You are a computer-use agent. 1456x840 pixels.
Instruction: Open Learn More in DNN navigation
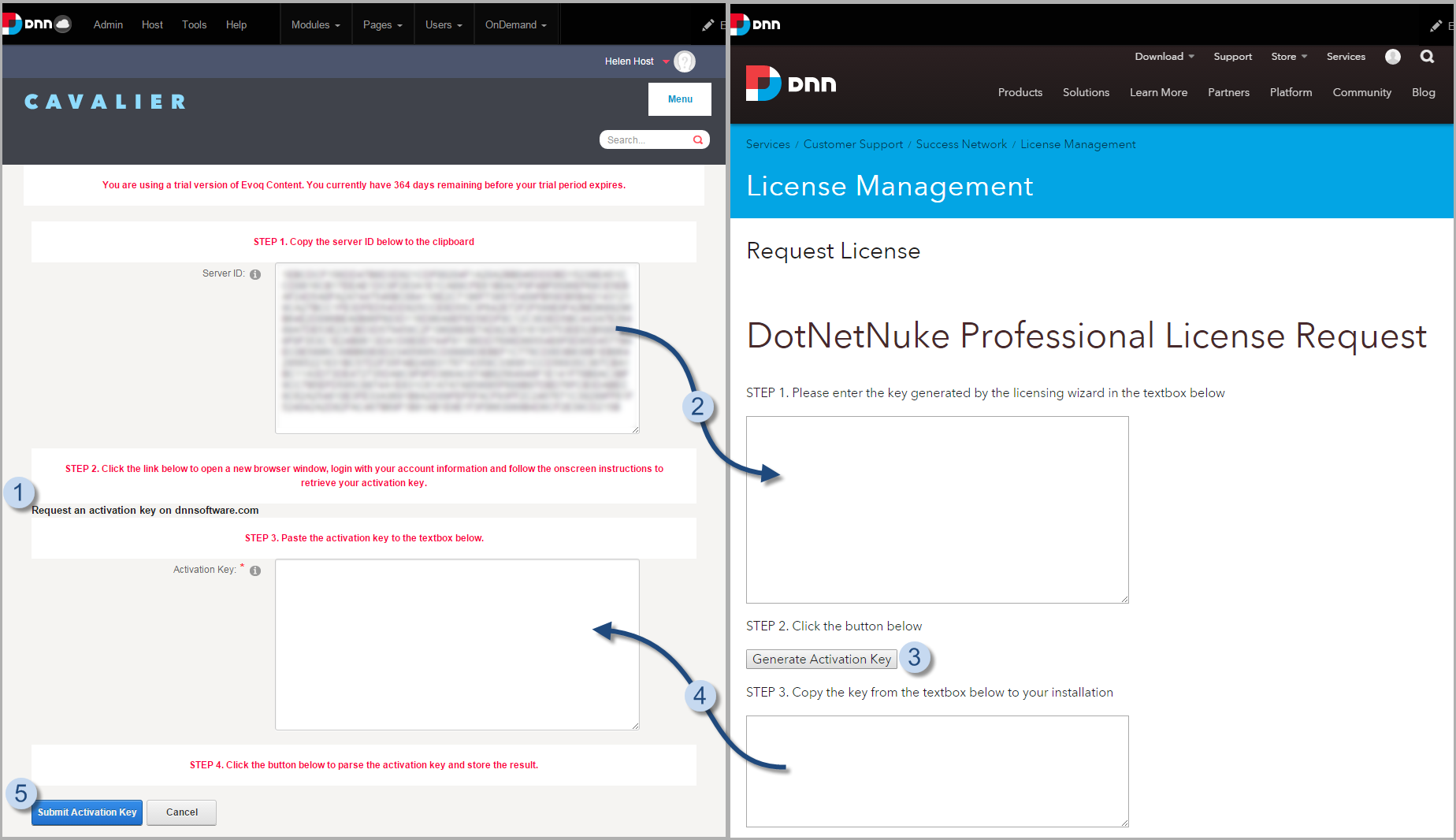click(x=1158, y=92)
